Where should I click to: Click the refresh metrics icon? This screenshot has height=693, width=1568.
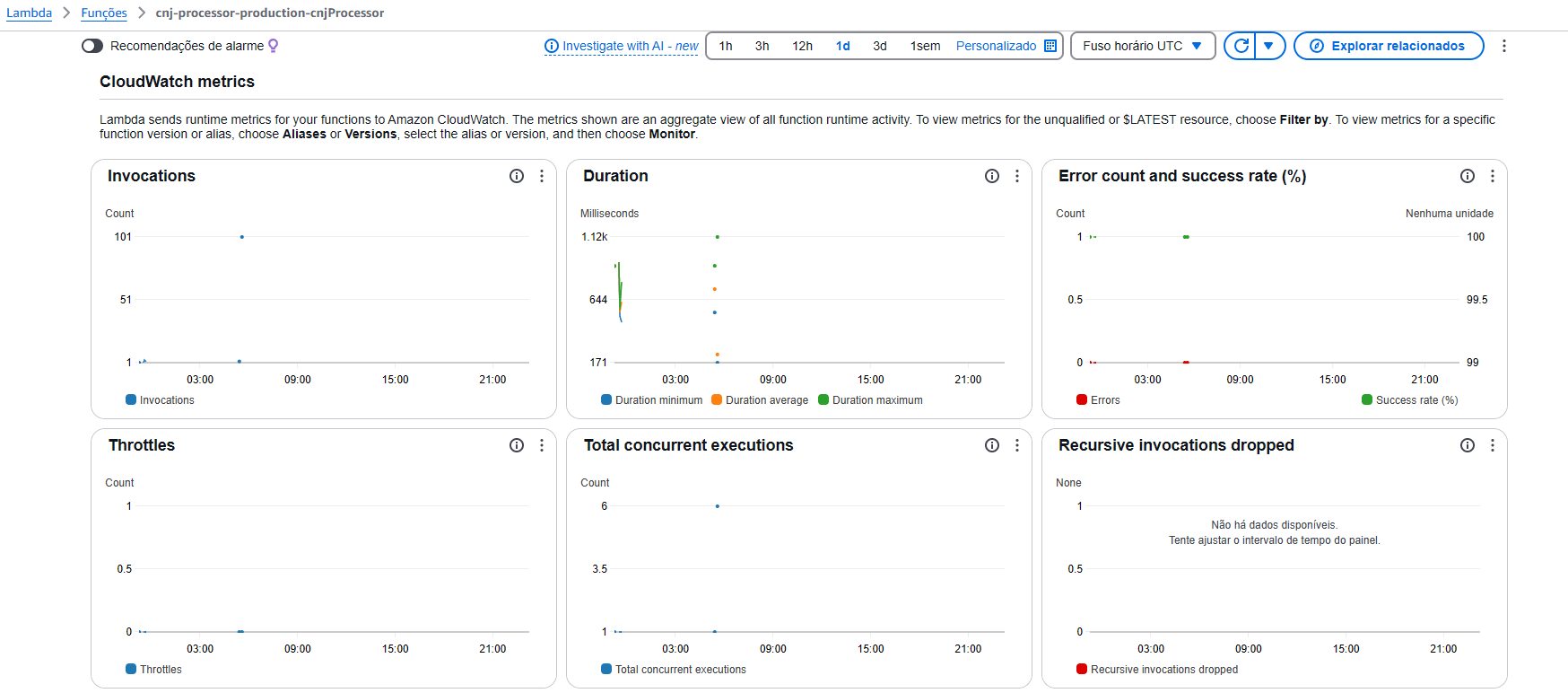click(x=1241, y=46)
